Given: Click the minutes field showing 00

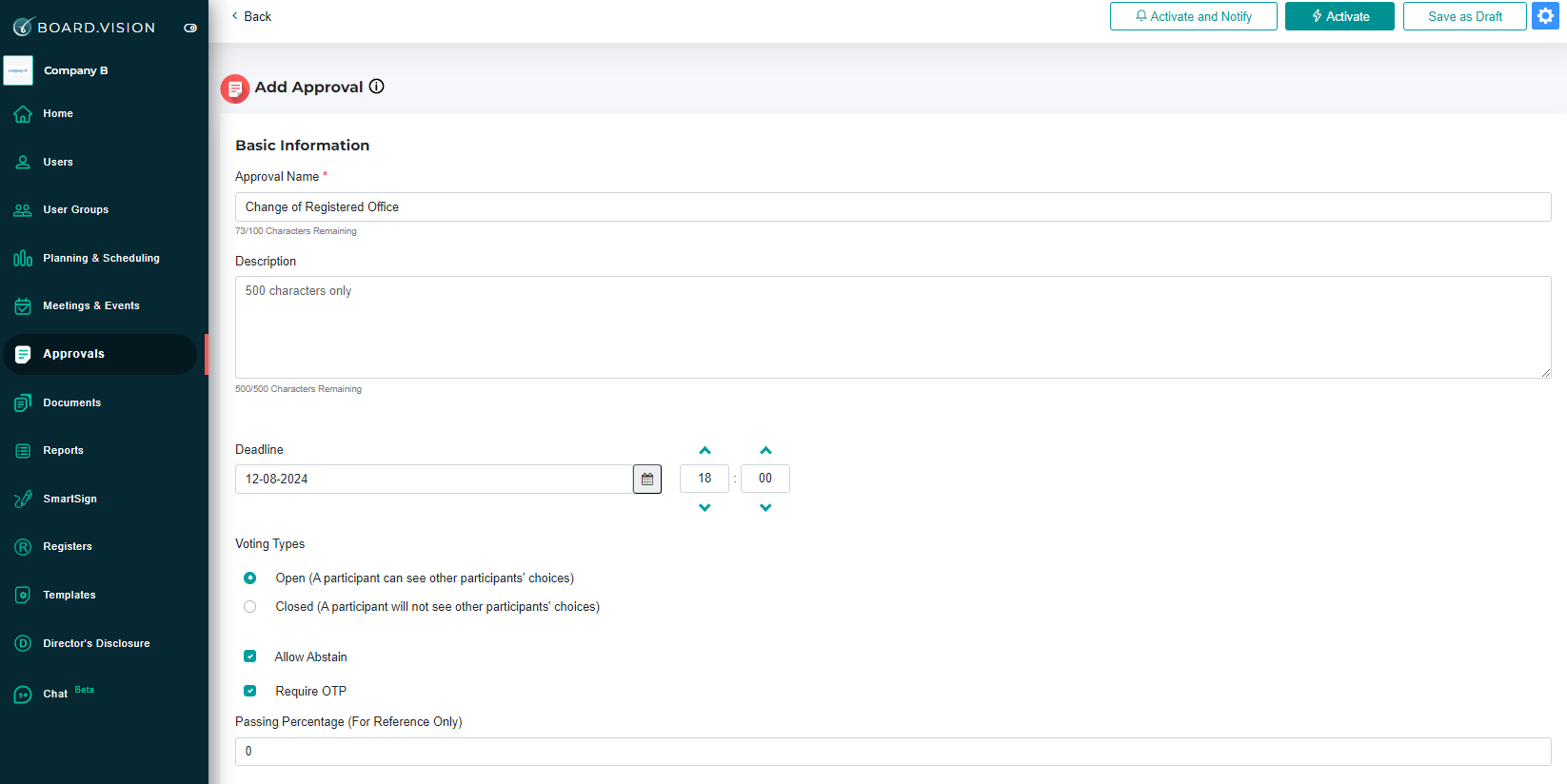Looking at the screenshot, I should [765, 479].
